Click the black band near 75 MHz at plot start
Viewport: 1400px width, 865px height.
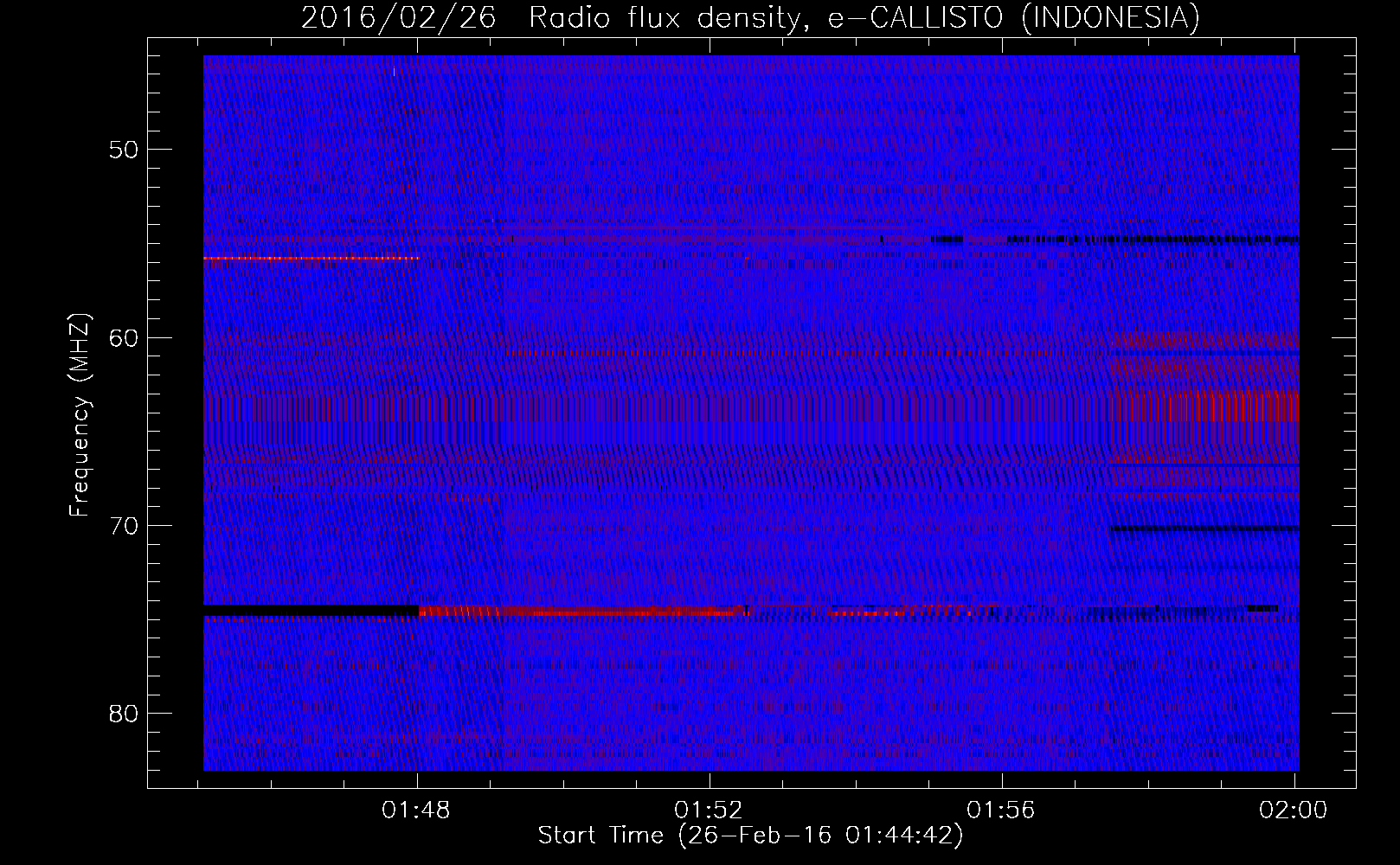click(x=311, y=611)
